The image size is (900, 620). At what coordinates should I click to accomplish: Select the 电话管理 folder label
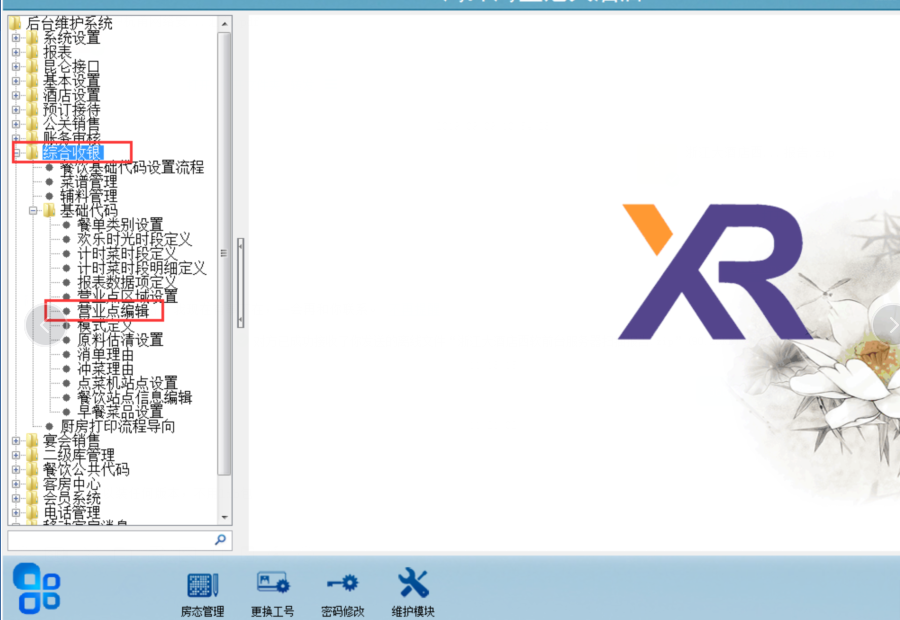tap(72, 513)
